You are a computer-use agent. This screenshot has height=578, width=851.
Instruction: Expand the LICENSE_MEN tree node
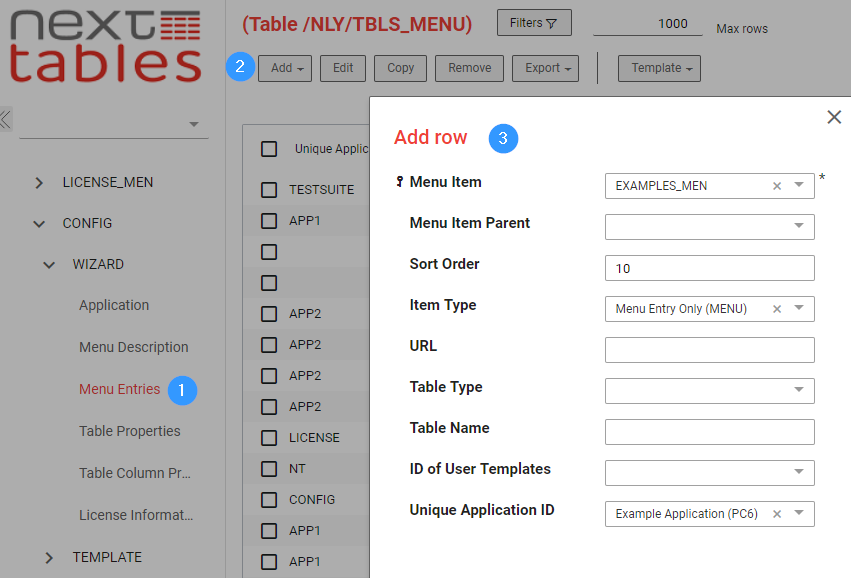(x=39, y=183)
